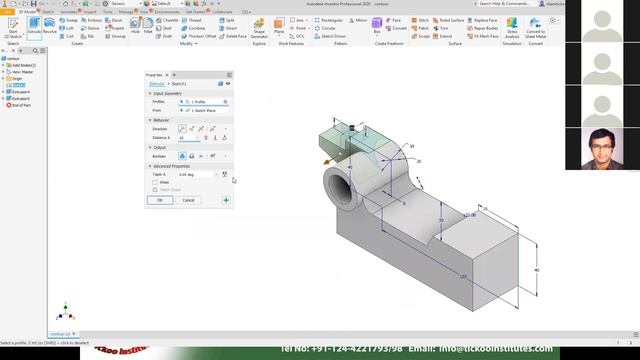Choose the Sweep tool
The width and height of the screenshot is (640, 360).
(x=68, y=20)
